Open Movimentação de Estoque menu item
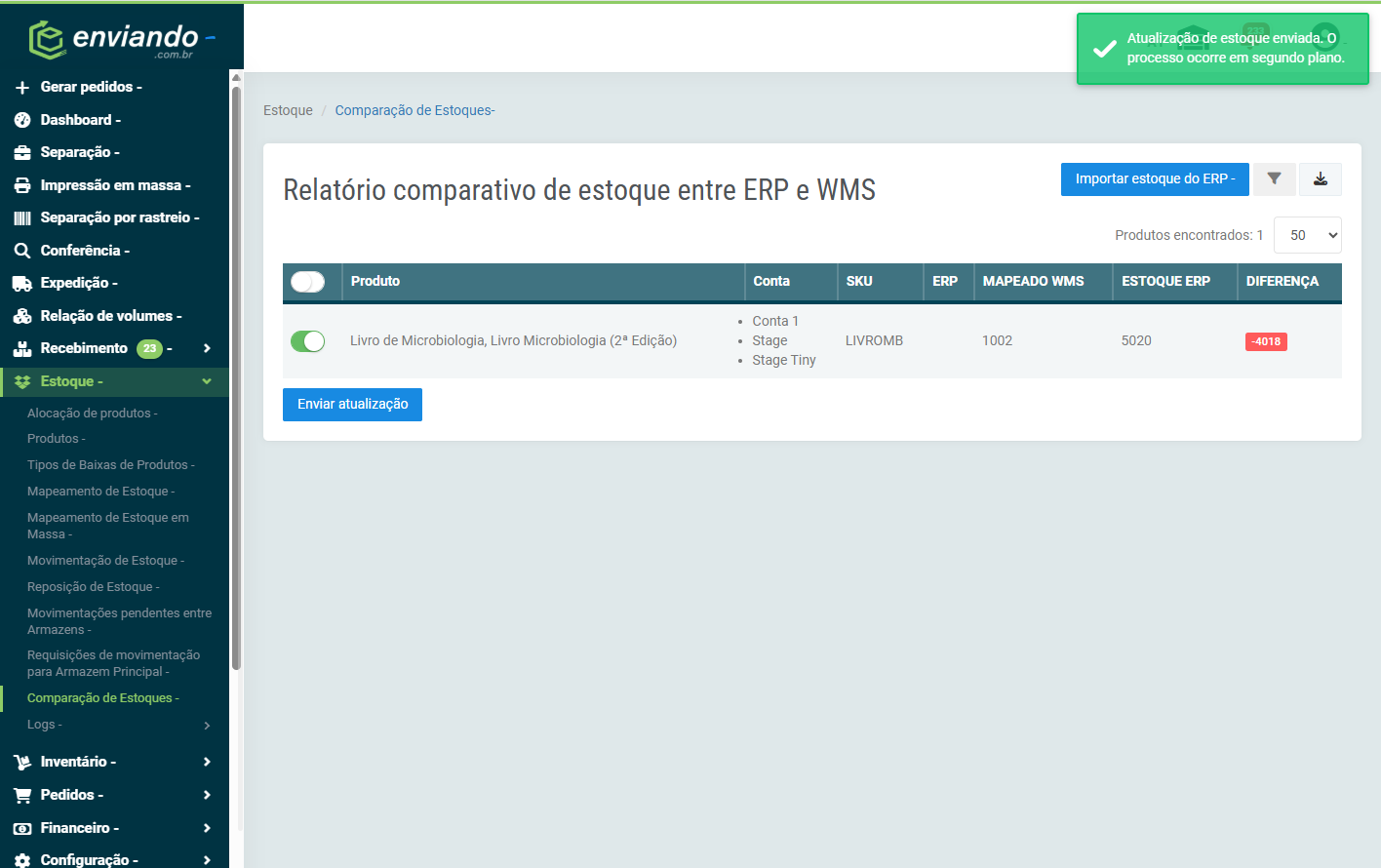 coord(105,561)
